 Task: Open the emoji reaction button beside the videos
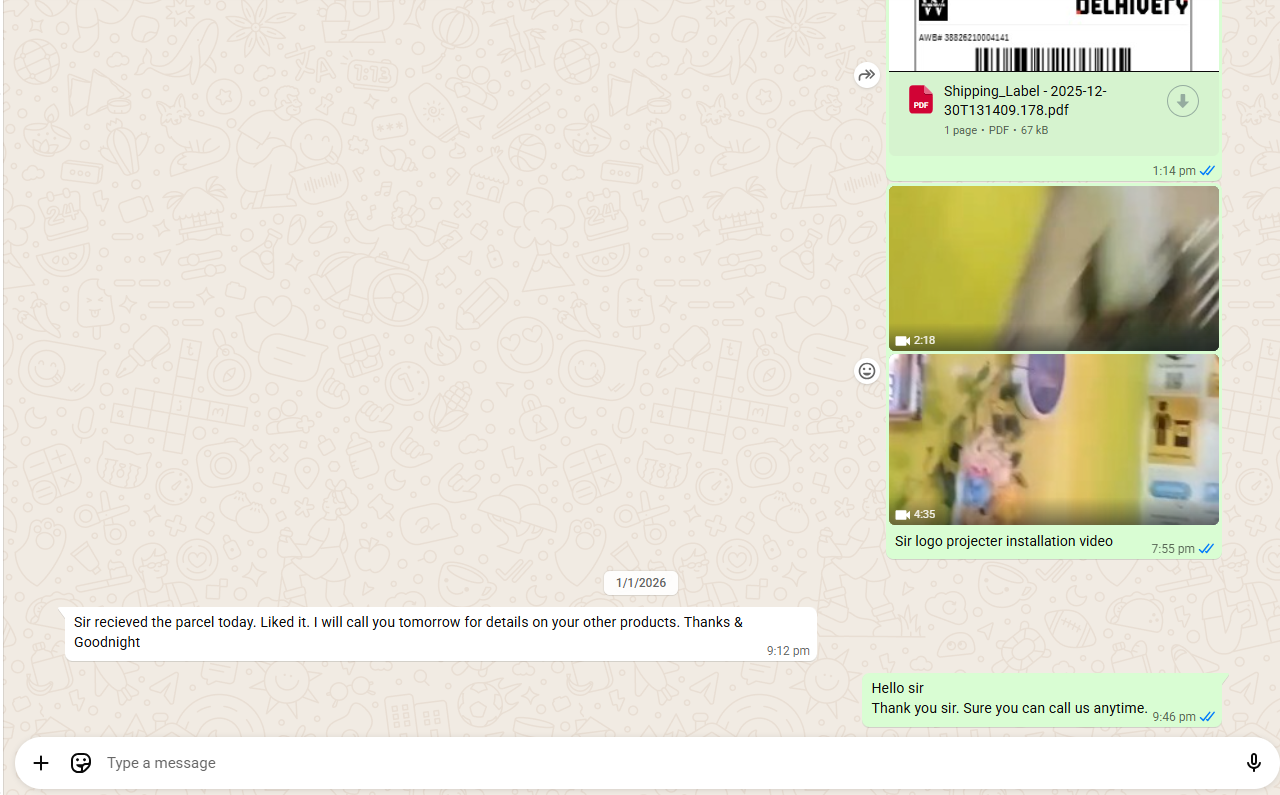pos(867,371)
